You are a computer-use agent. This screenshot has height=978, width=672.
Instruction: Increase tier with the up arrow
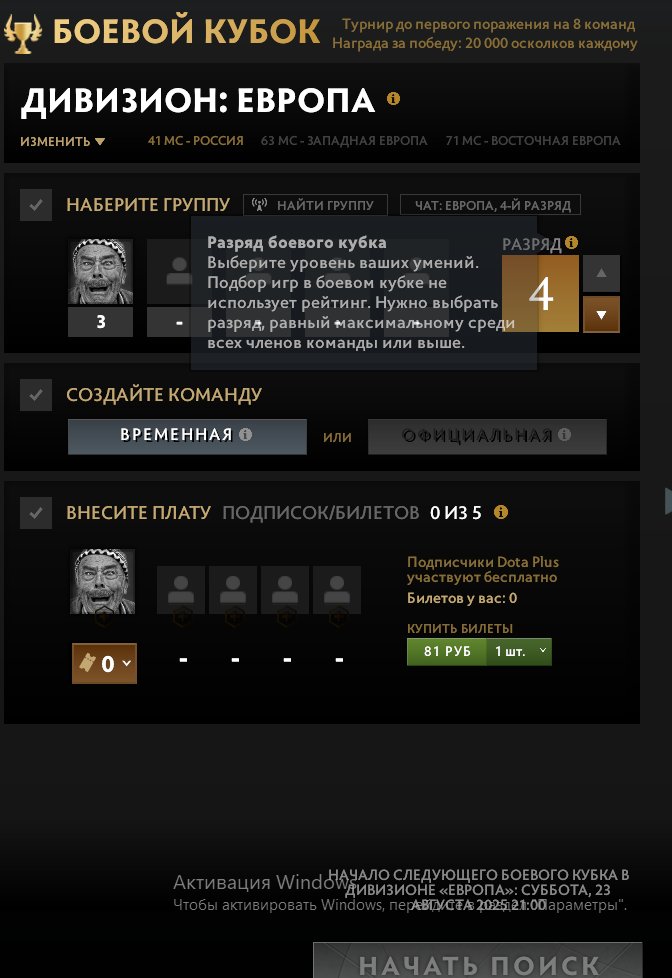coord(601,273)
